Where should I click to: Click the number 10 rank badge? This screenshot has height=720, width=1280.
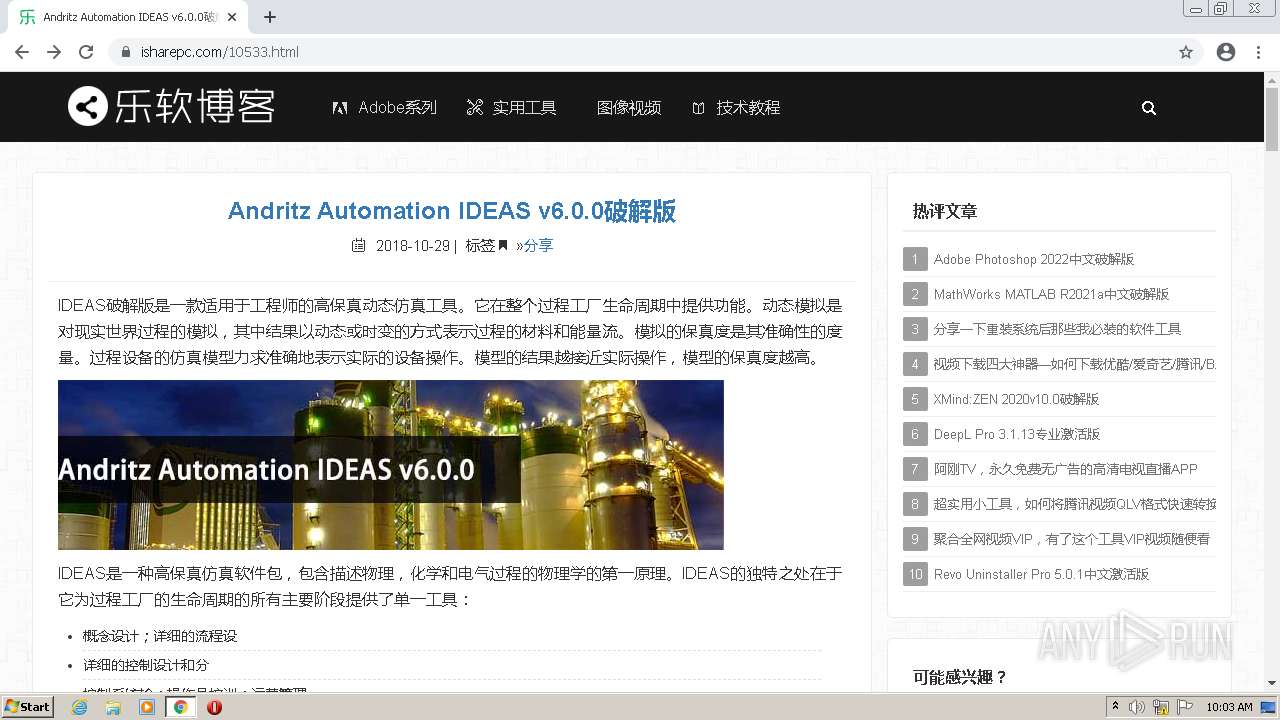(x=915, y=574)
